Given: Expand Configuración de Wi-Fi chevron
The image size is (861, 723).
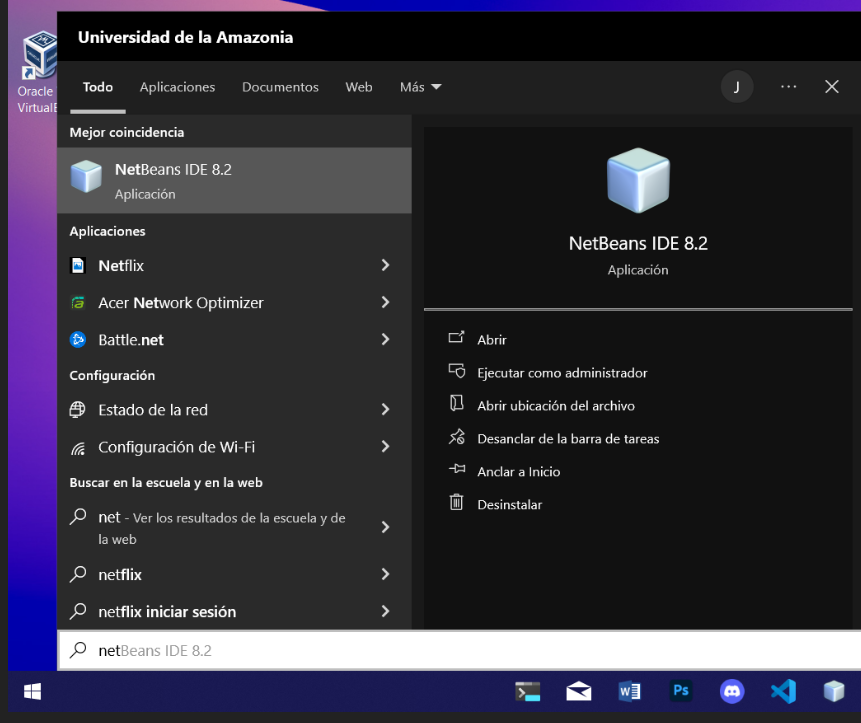Looking at the screenshot, I should coord(385,446).
